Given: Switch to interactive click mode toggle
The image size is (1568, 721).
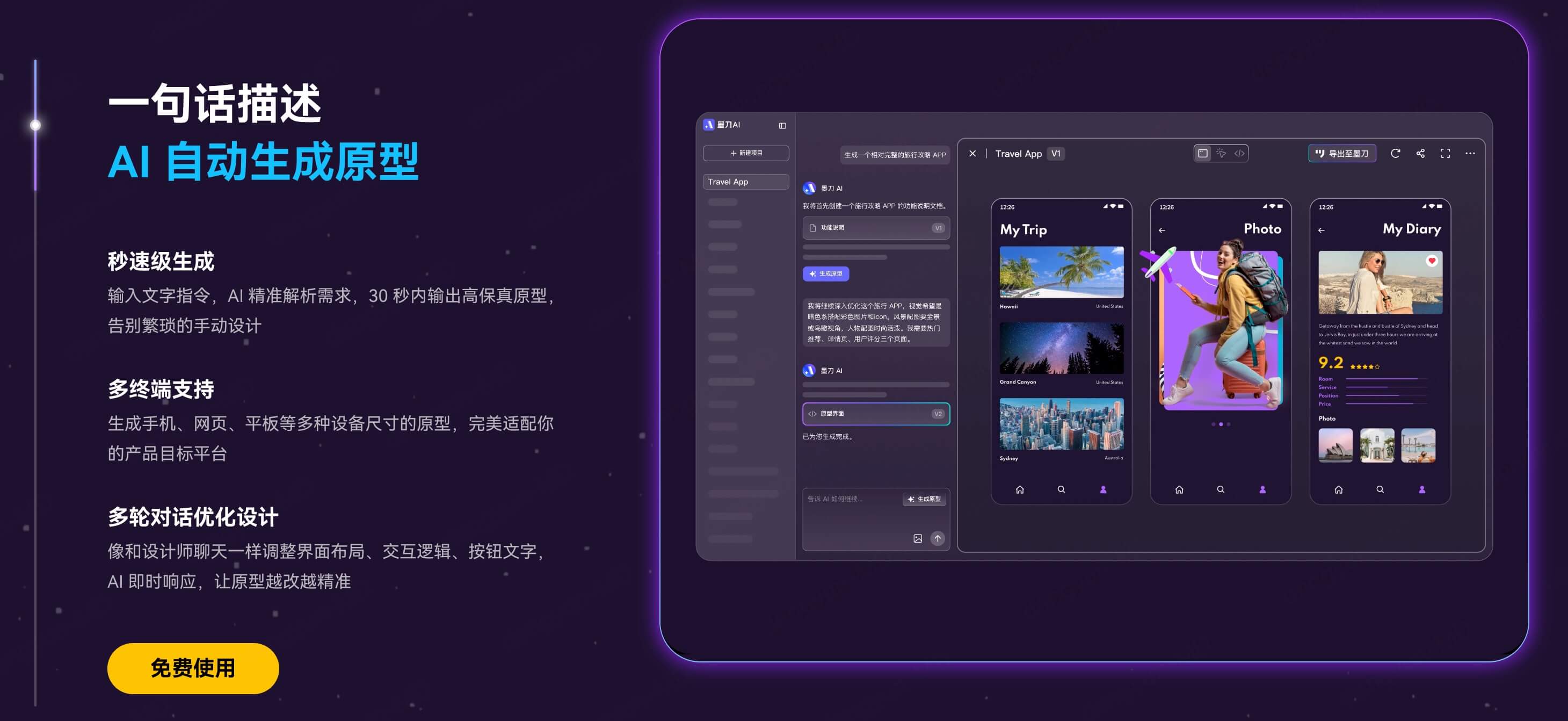Looking at the screenshot, I should (1221, 154).
